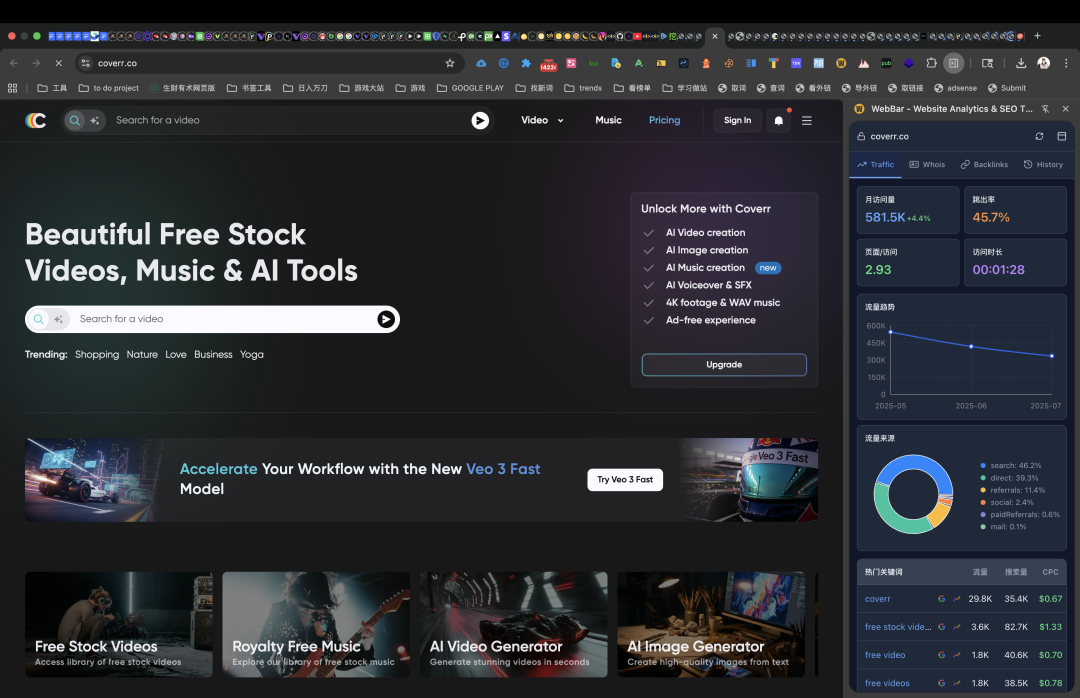Image resolution: width=1080 pixels, height=698 pixels.
Task: Click the WebBar panel layout icon
Action: [1061, 136]
